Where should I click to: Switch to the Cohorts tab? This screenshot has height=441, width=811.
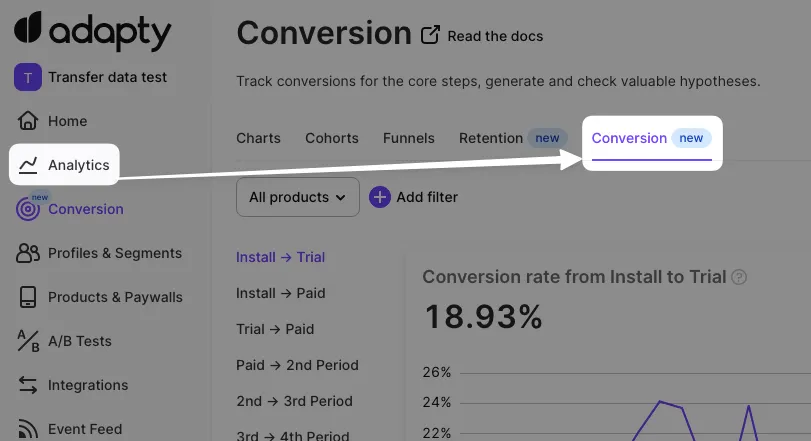click(331, 138)
